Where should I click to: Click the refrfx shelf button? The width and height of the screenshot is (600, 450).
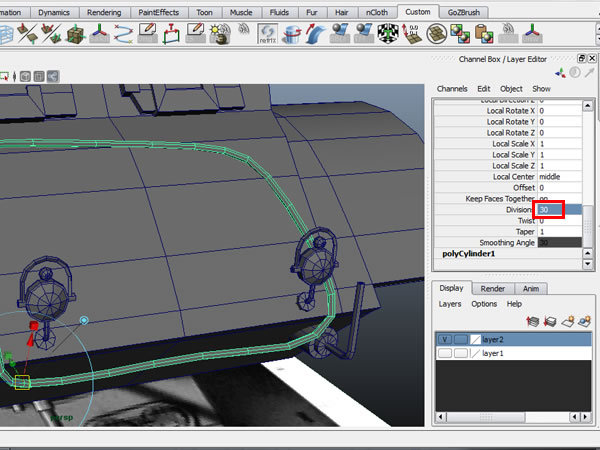tap(267, 34)
